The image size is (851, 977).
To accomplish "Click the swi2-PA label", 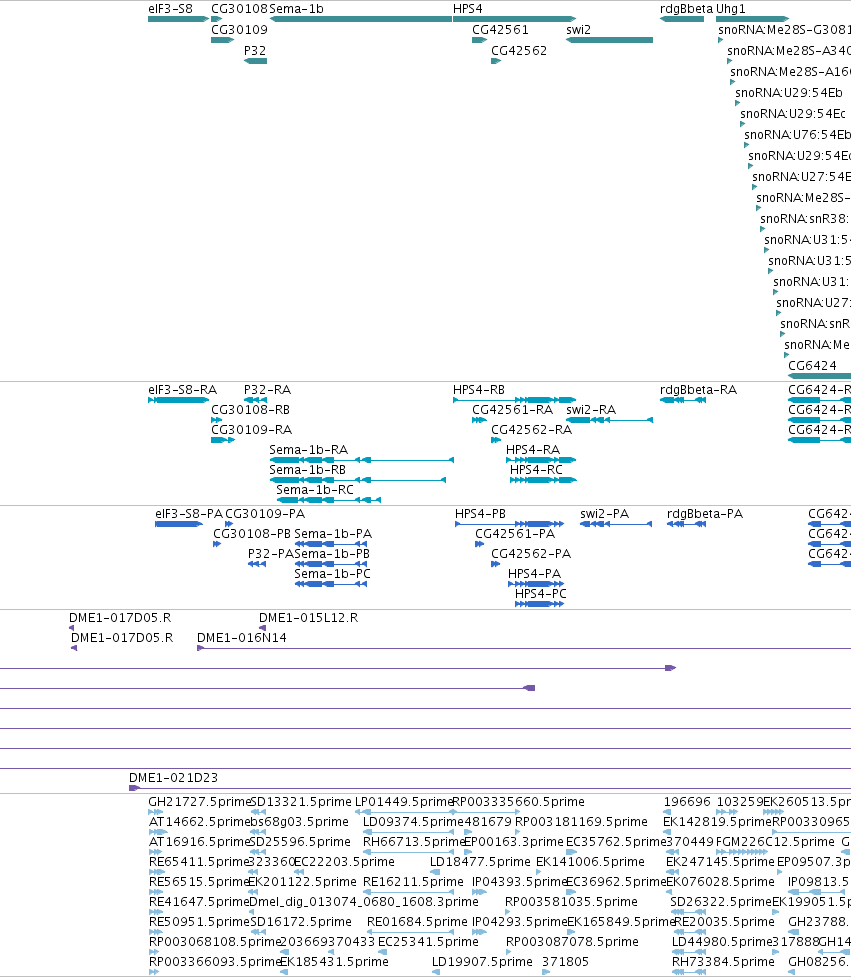I will coord(604,514).
